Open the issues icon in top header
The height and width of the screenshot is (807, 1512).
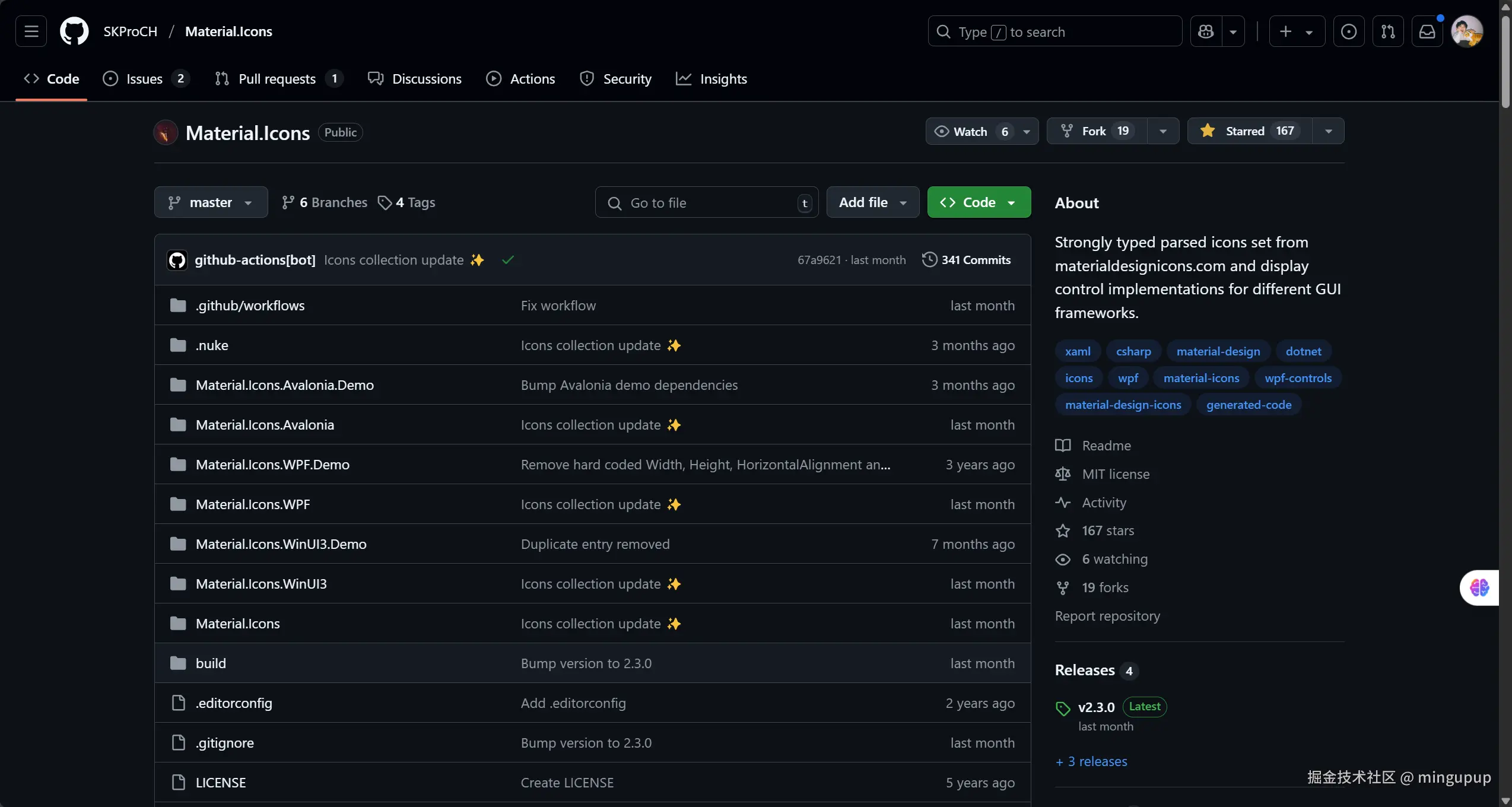1348,31
